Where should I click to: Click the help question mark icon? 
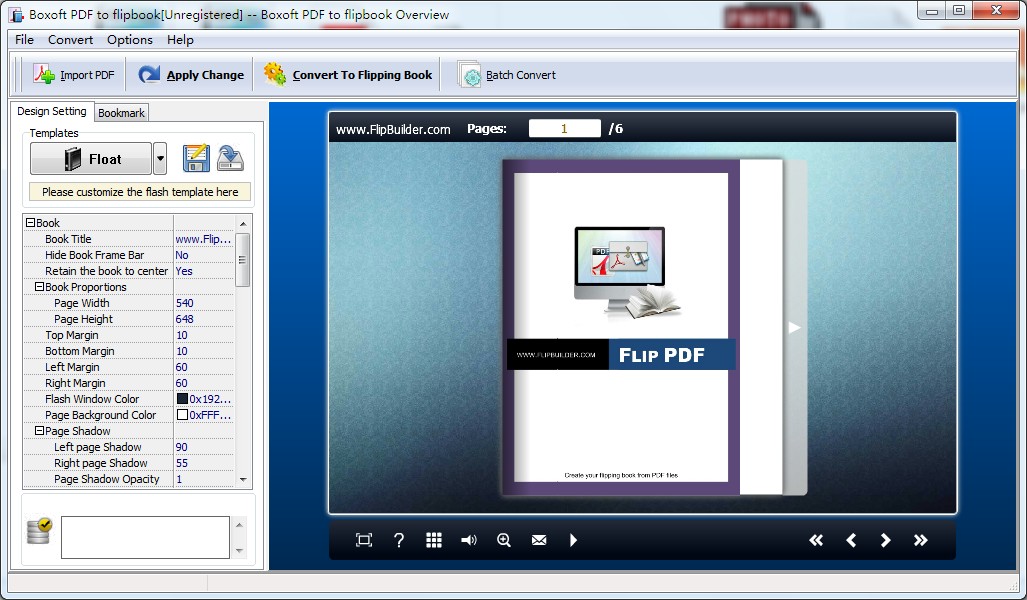[x=398, y=540]
